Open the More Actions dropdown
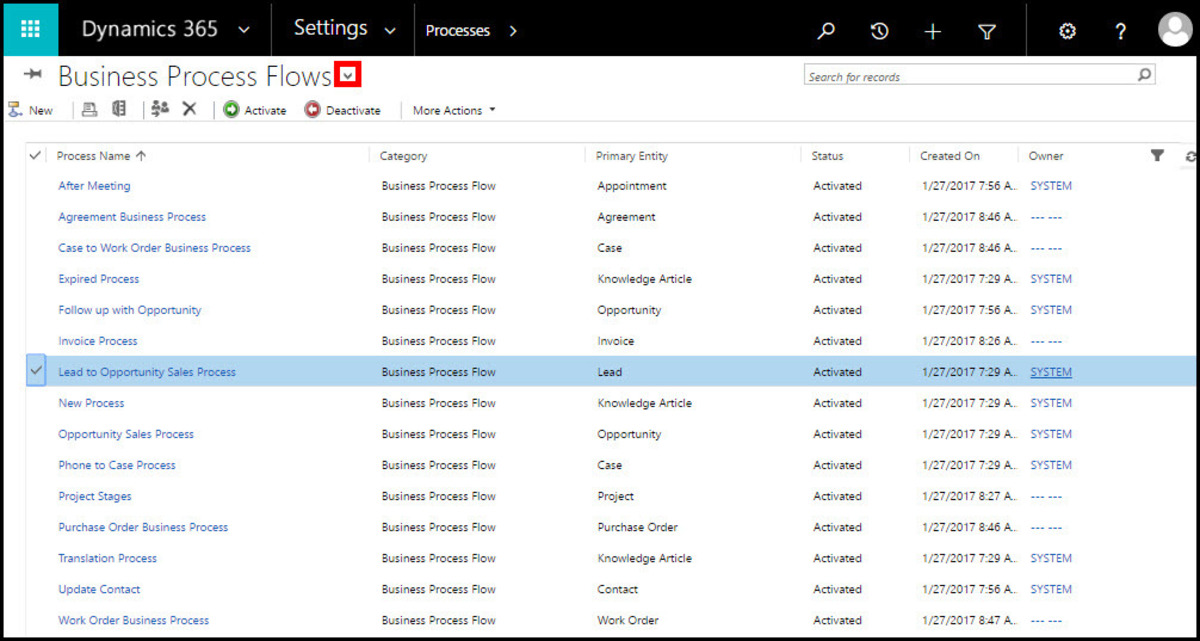Image resolution: width=1200 pixels, height=641 pixels. pyautogui.click(x=454, y=110)
